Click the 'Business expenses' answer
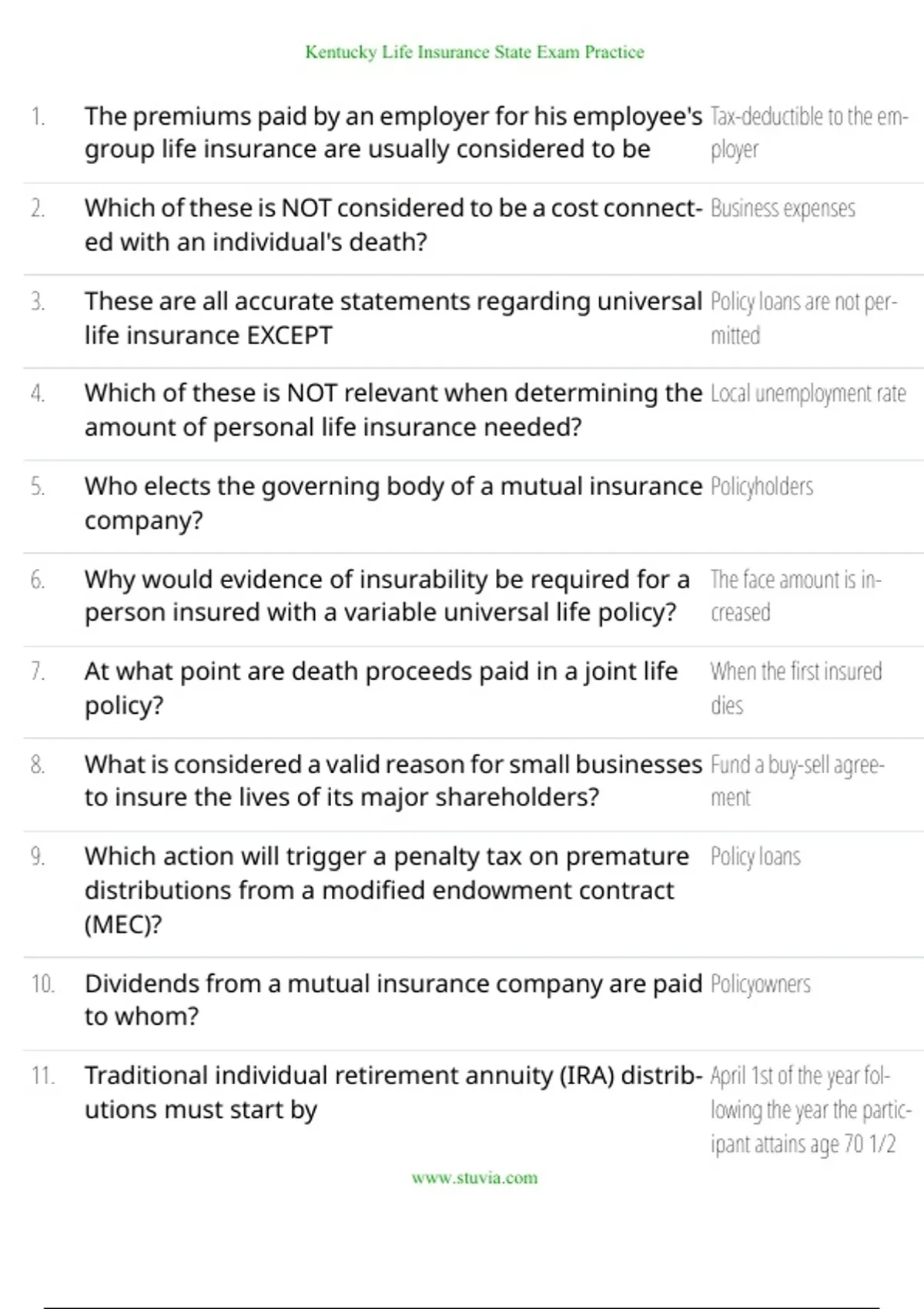This screenshot has width=924, height=1309. pyautogui.click(x=782, y=209)
